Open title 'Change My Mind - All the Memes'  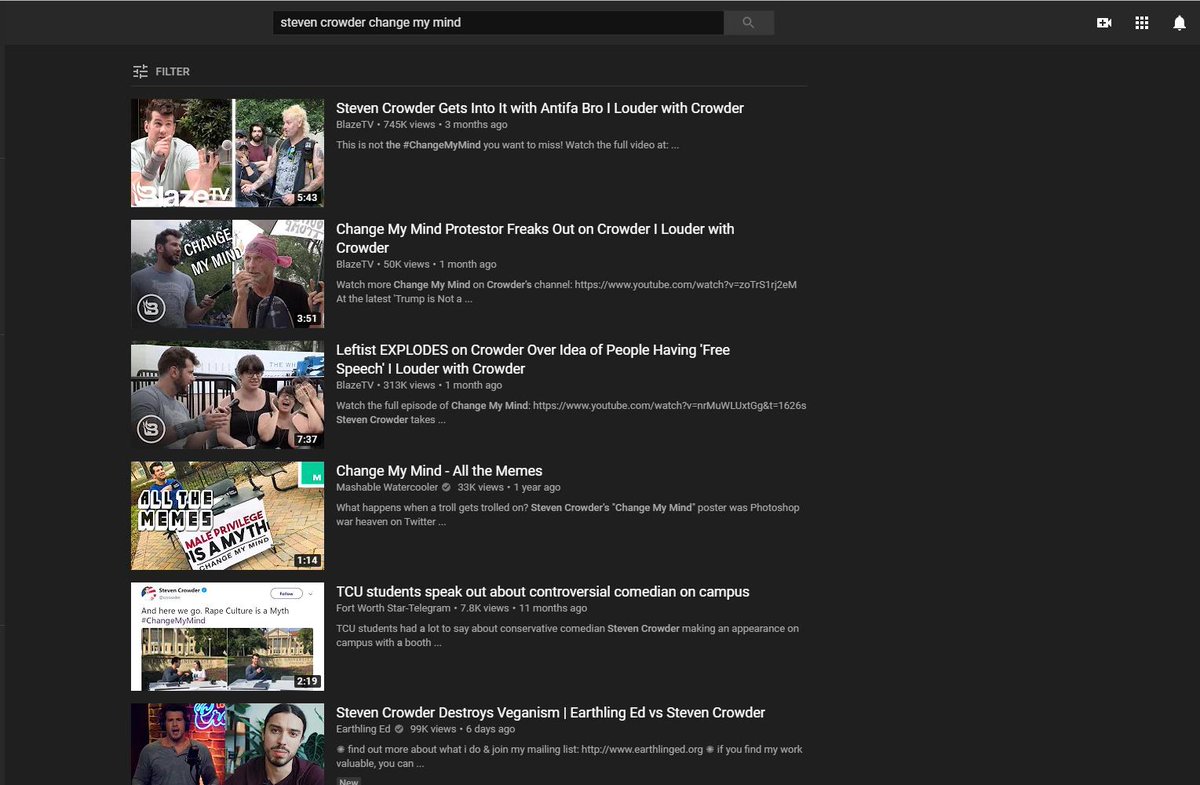(x=439, y=471)
